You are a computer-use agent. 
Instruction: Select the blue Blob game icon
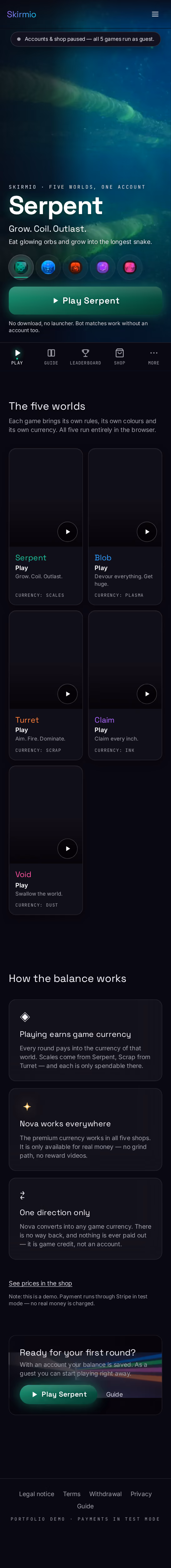pos(48,267)
